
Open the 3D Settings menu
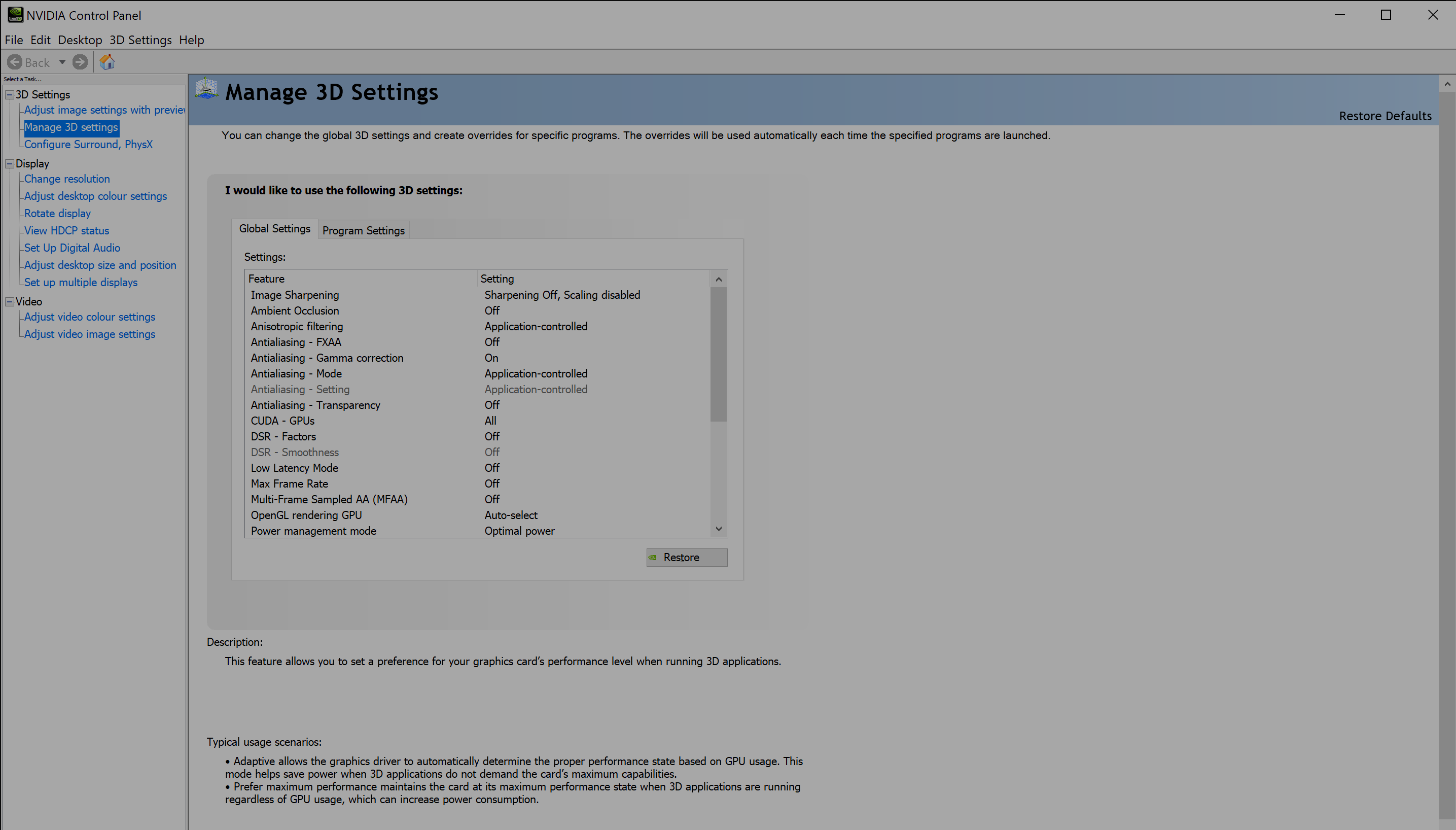140,40
